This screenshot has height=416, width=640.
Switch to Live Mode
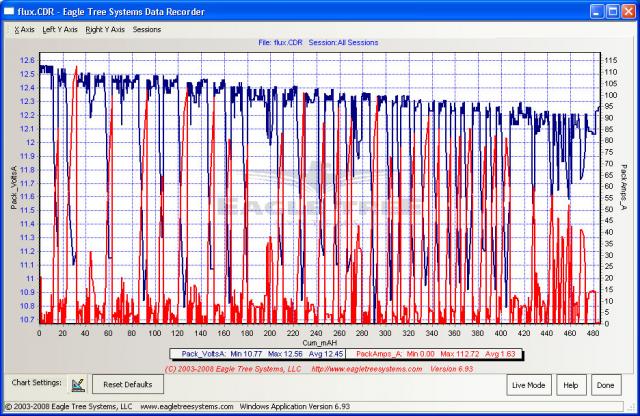click(x=529, y=384)
